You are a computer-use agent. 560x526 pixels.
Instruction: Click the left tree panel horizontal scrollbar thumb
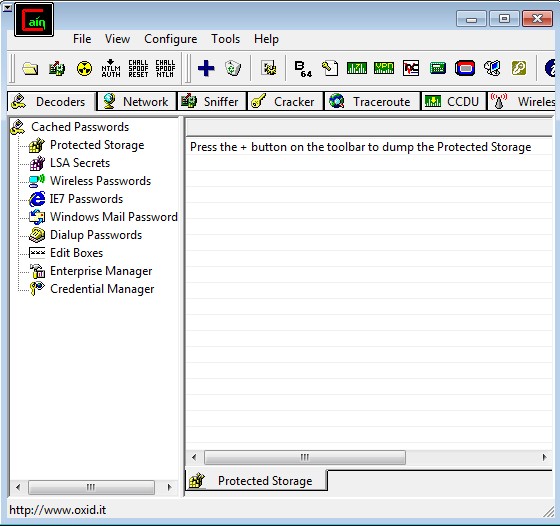click(x=91, y=487)
